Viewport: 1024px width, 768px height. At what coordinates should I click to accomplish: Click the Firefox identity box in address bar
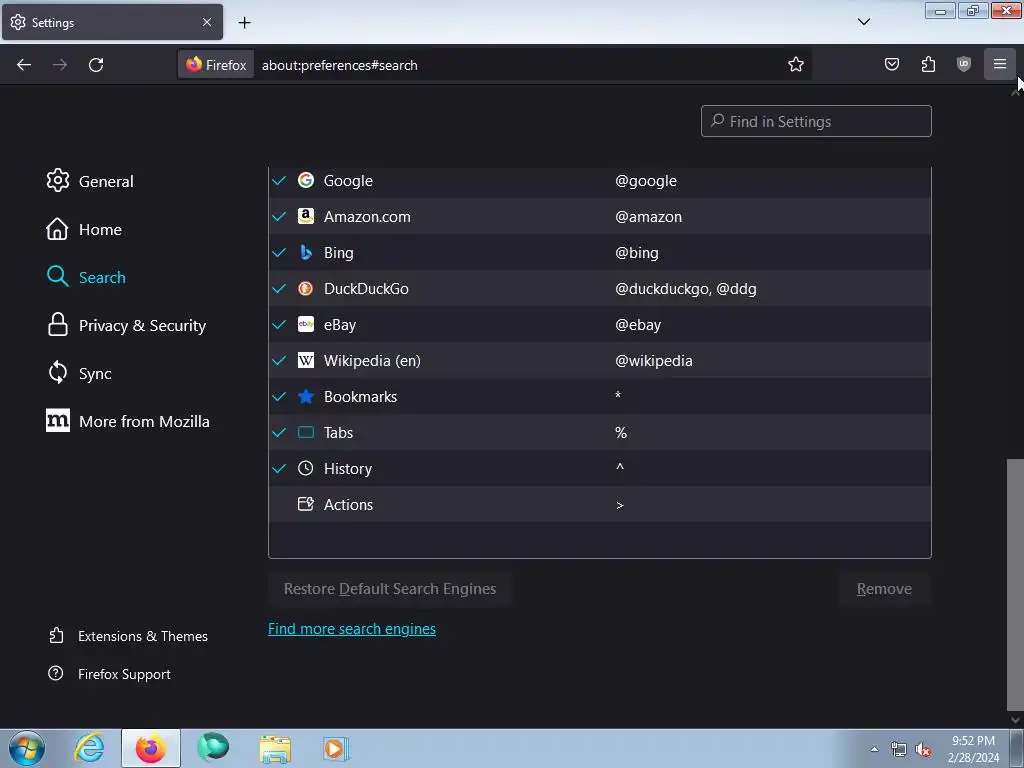(216, 65)
